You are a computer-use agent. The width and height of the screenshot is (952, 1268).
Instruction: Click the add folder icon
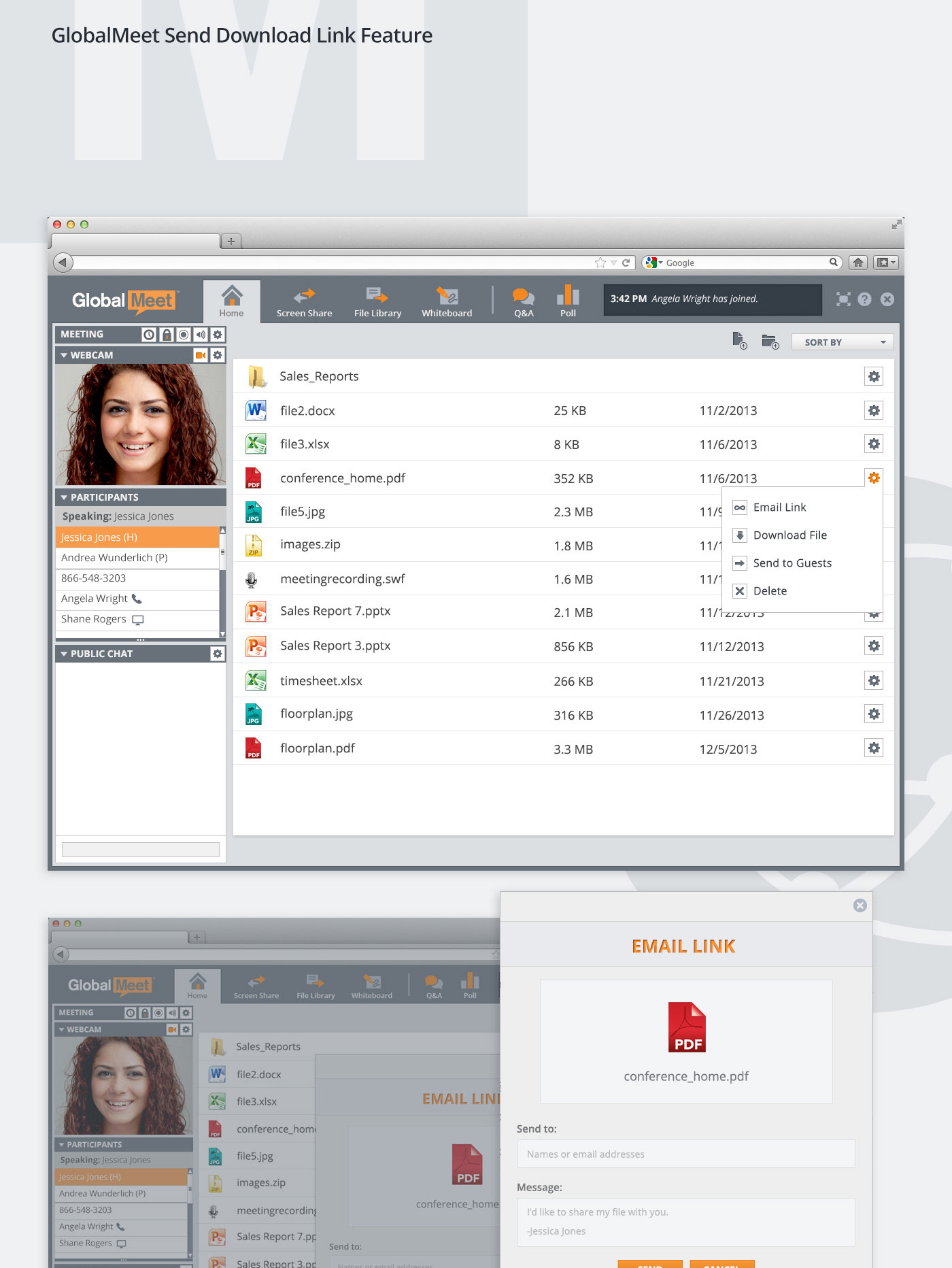pyautogui.click(x=770, y=341)
